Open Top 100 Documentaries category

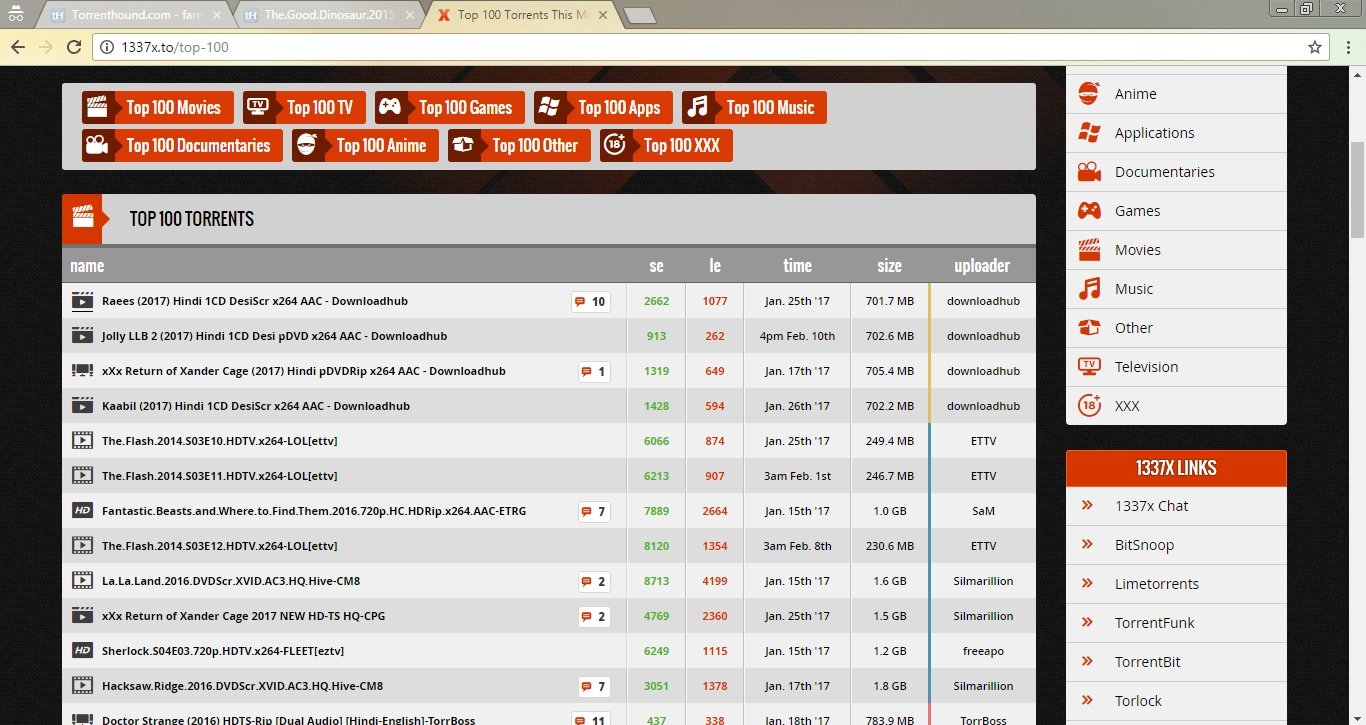tap(182, 145)
